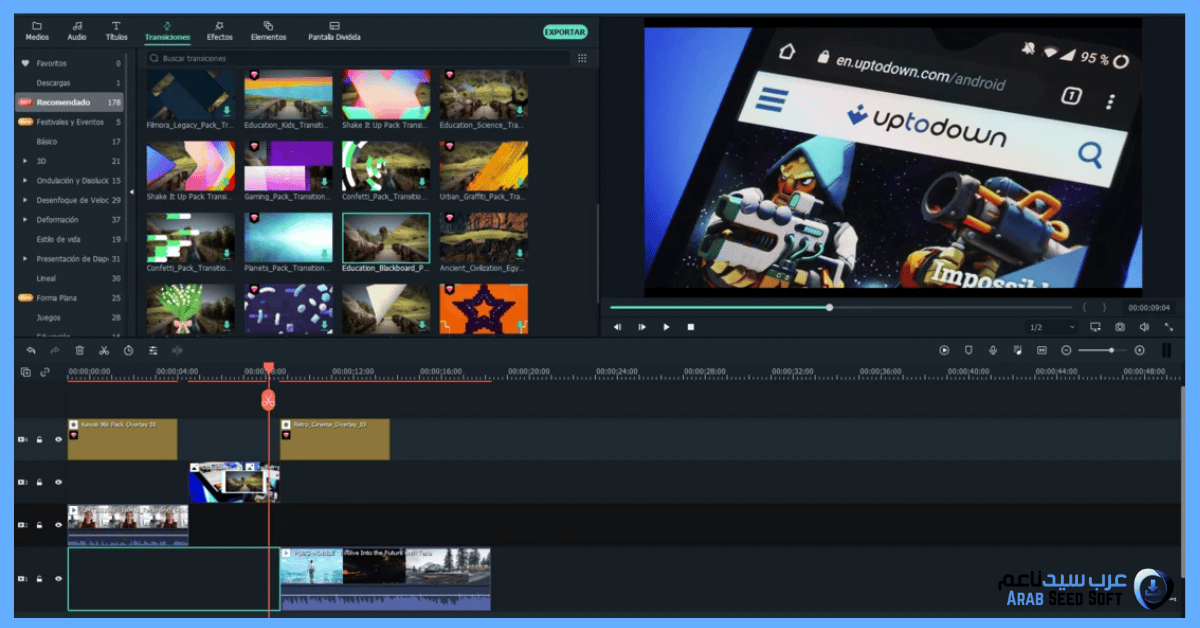Click the preview progress bar
1200x628 pixels.
(x=840, y=308)
